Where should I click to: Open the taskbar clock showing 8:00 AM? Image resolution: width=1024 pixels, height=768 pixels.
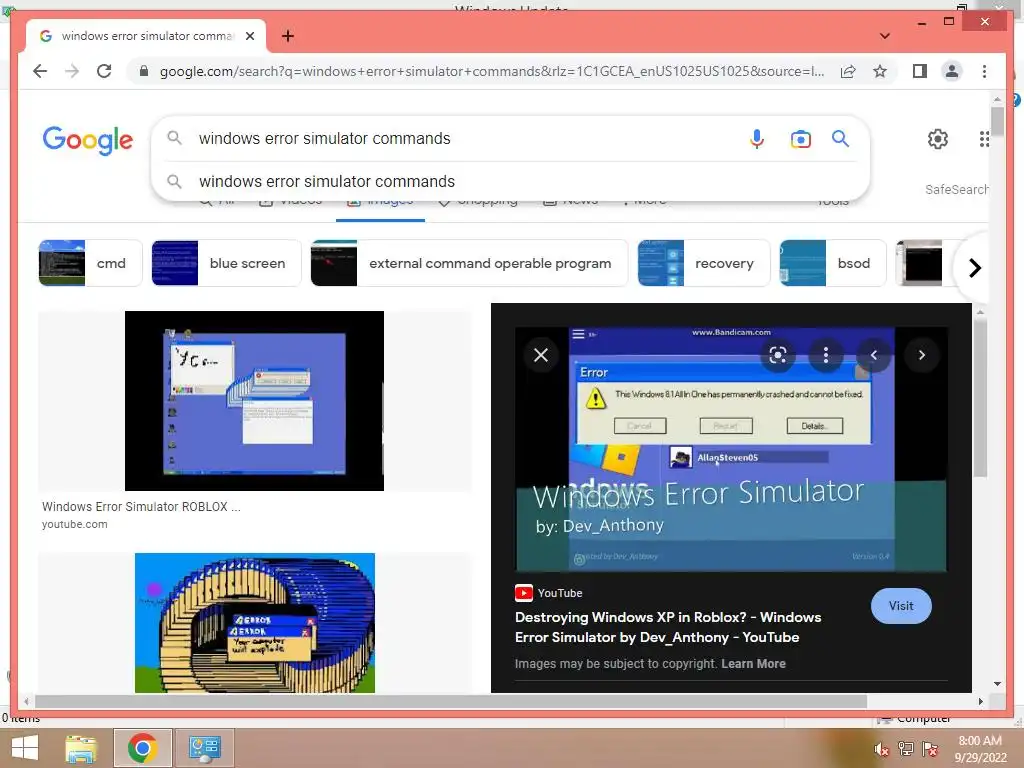tap(980, 749)
